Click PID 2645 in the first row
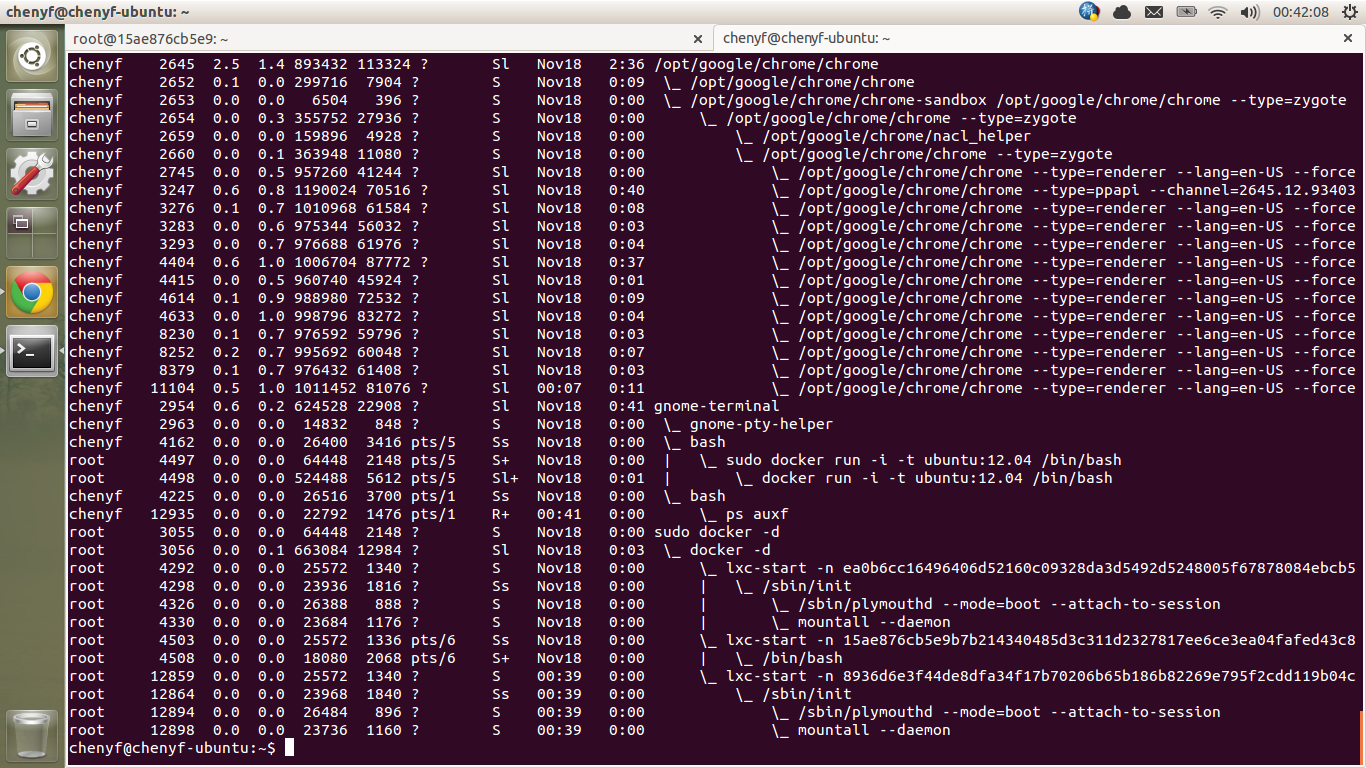 pos(176,64)
